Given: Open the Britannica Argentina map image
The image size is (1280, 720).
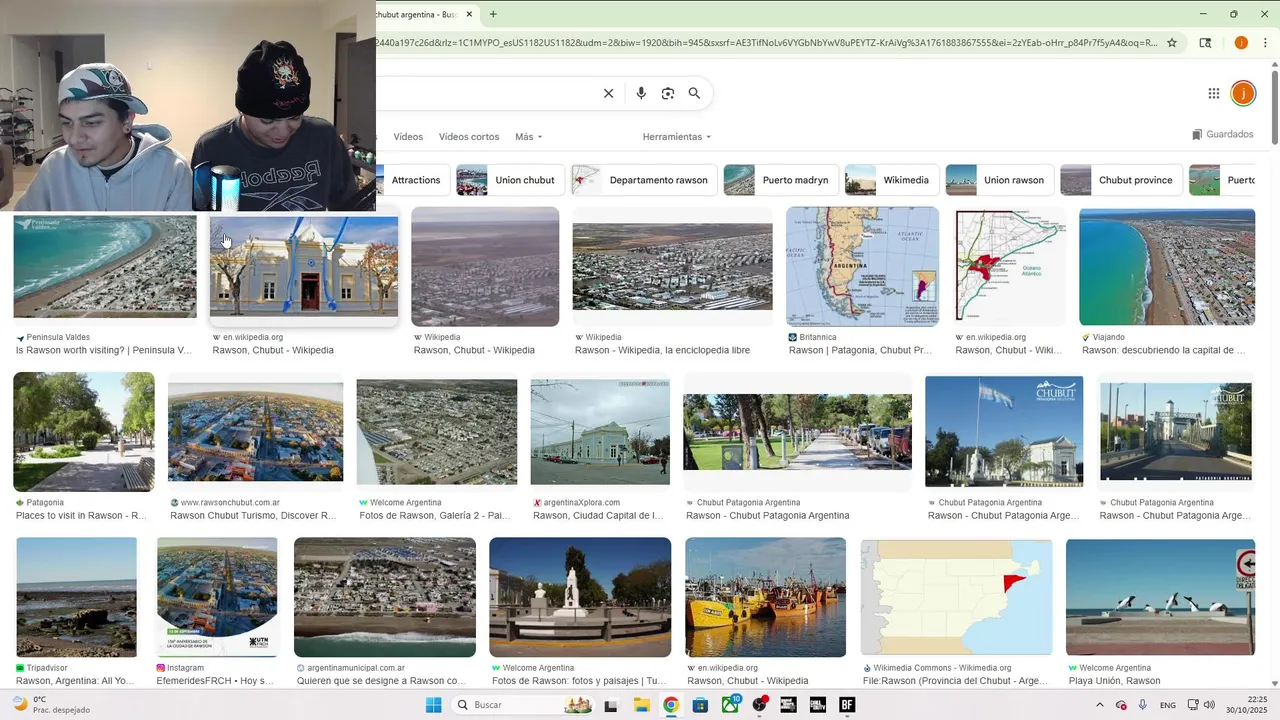Looking at the screenshot, I should [862, 267].
